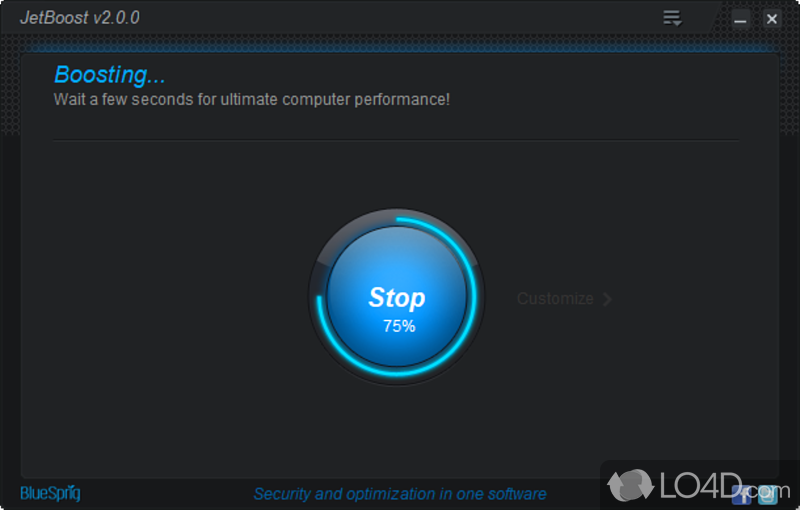Click the LO4D globe arrows watermark icon

(631, 485)
